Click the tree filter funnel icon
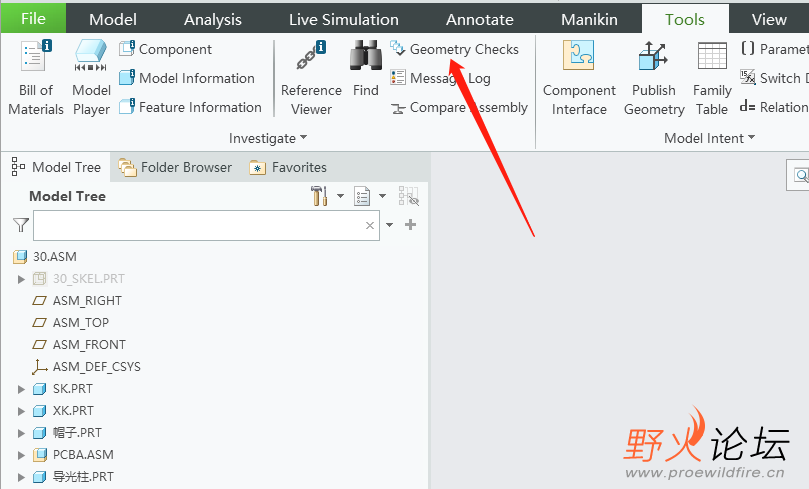 (21, 225)
